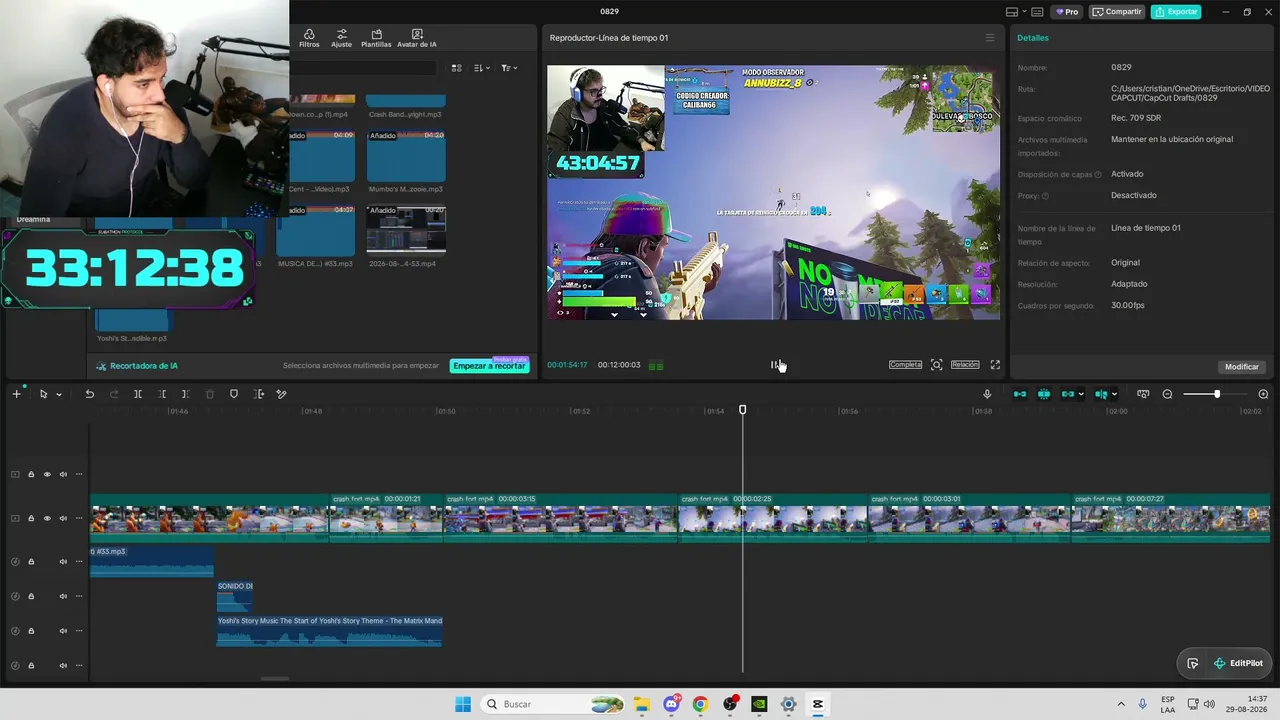Hide the top video track with eye icon
Image resolution: width=1280 pixels, height=720 pixels.
[47, 474]
